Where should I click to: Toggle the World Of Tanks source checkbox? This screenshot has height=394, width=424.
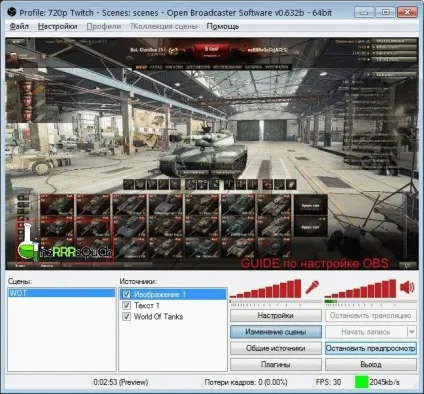tap(127, 316)
